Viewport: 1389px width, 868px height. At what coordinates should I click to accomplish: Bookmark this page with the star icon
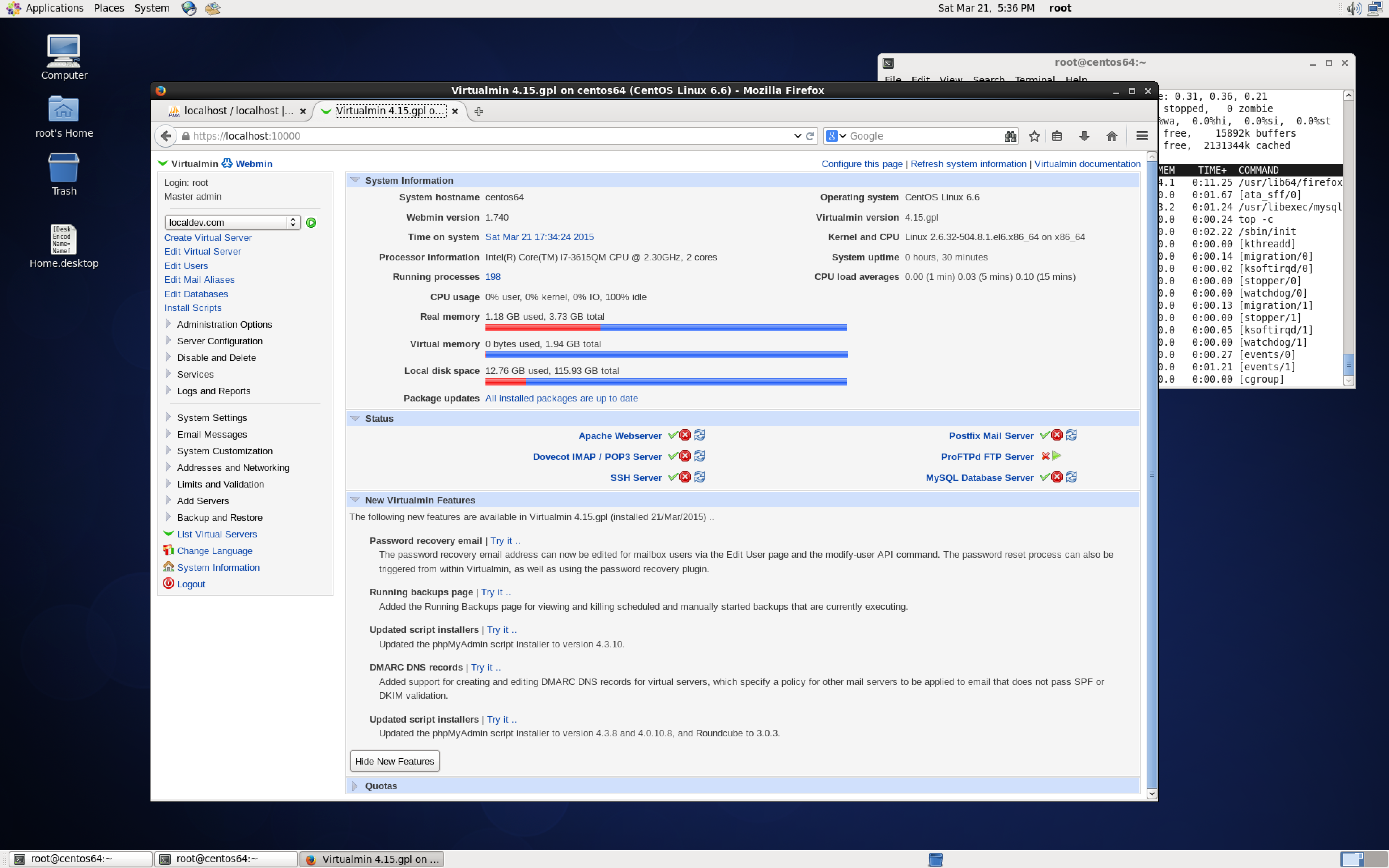pyautogui.click(x=1034, y=136)
